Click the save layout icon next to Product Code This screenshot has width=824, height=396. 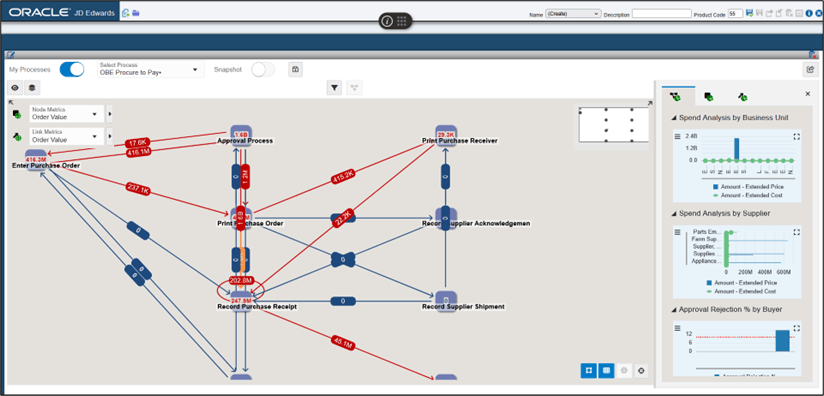(749, 13)
